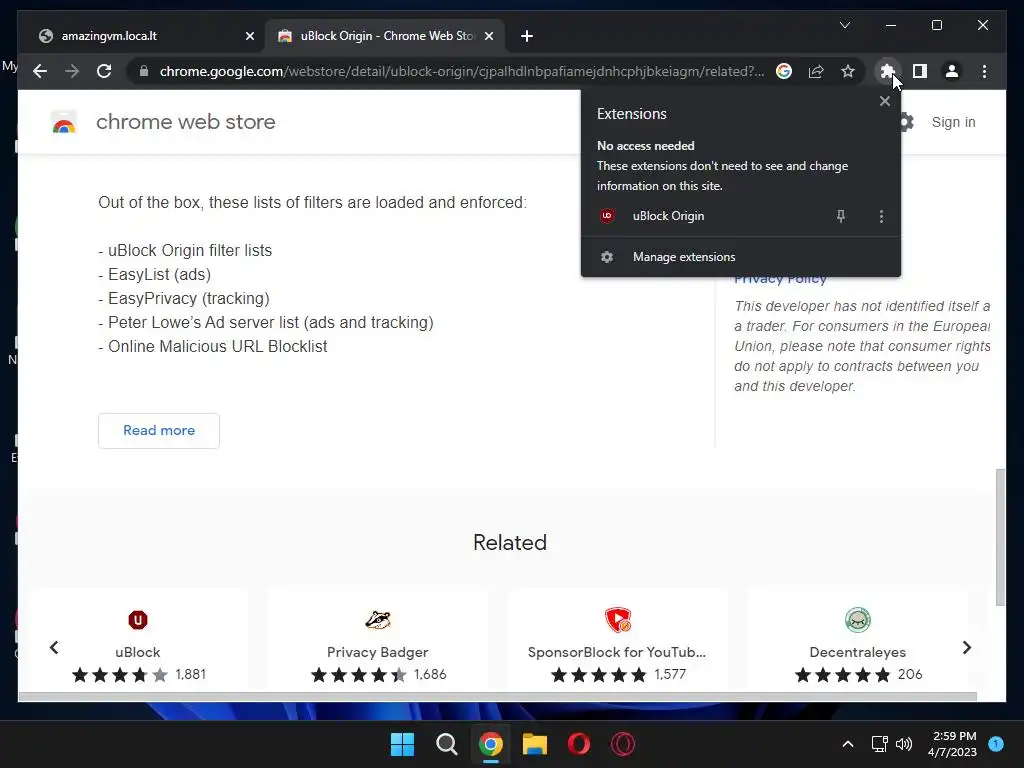View site information padlock icon
This screenshot has width=1024, height=768.
(x=144, y=71)
